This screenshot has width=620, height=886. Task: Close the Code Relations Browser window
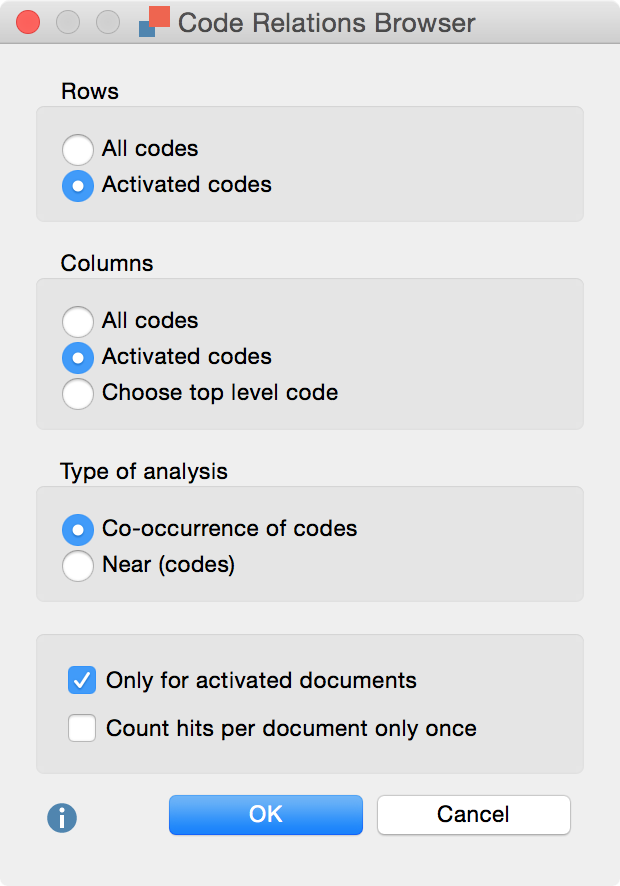pyautogui.click(x=28, y=22)
